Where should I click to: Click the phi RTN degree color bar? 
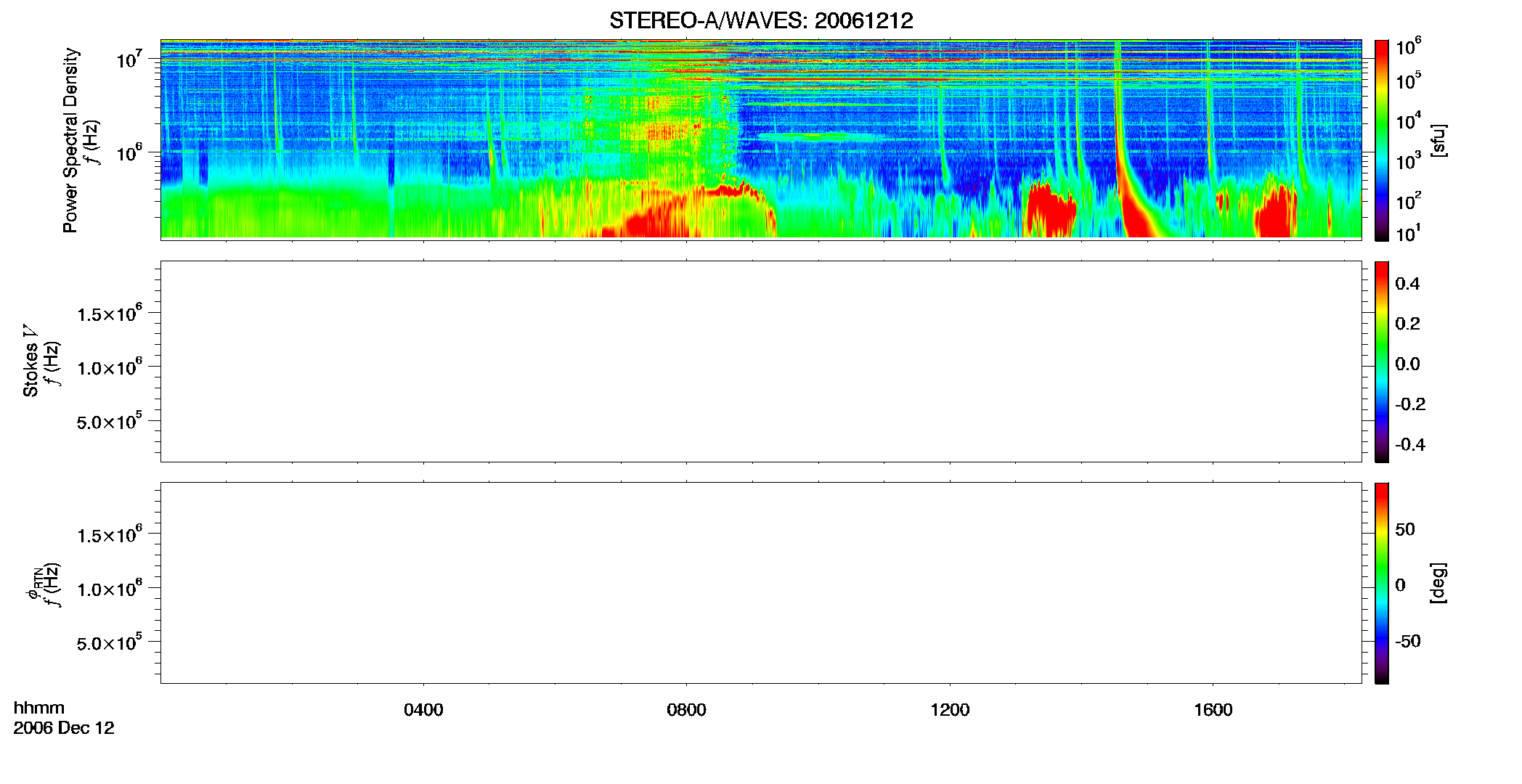[1381, 583]
